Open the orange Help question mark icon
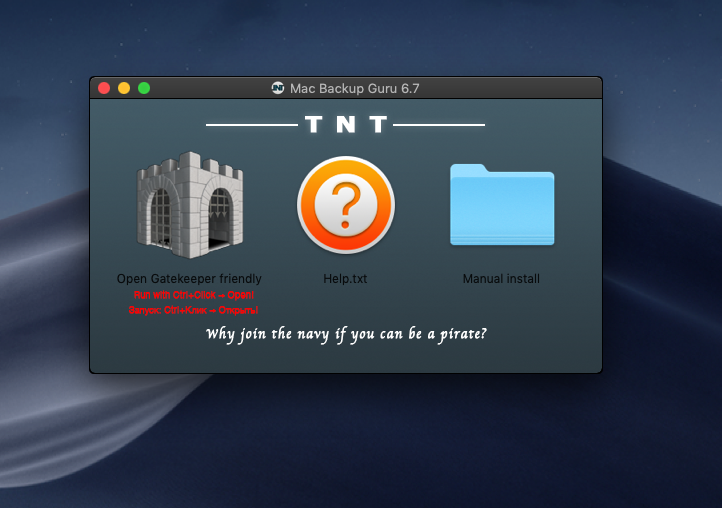The width and height of the screenshot is (722, 508). pyautogui.click(x=346, y=205)
